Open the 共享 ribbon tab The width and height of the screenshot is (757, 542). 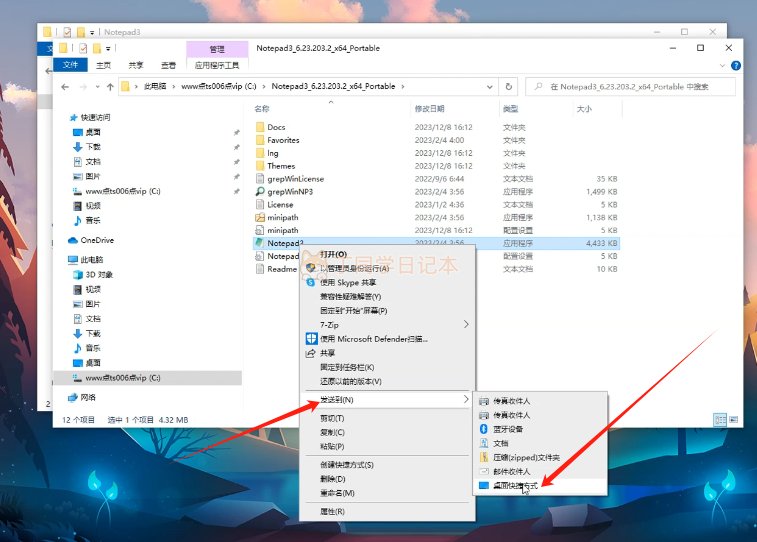point(136,65)
